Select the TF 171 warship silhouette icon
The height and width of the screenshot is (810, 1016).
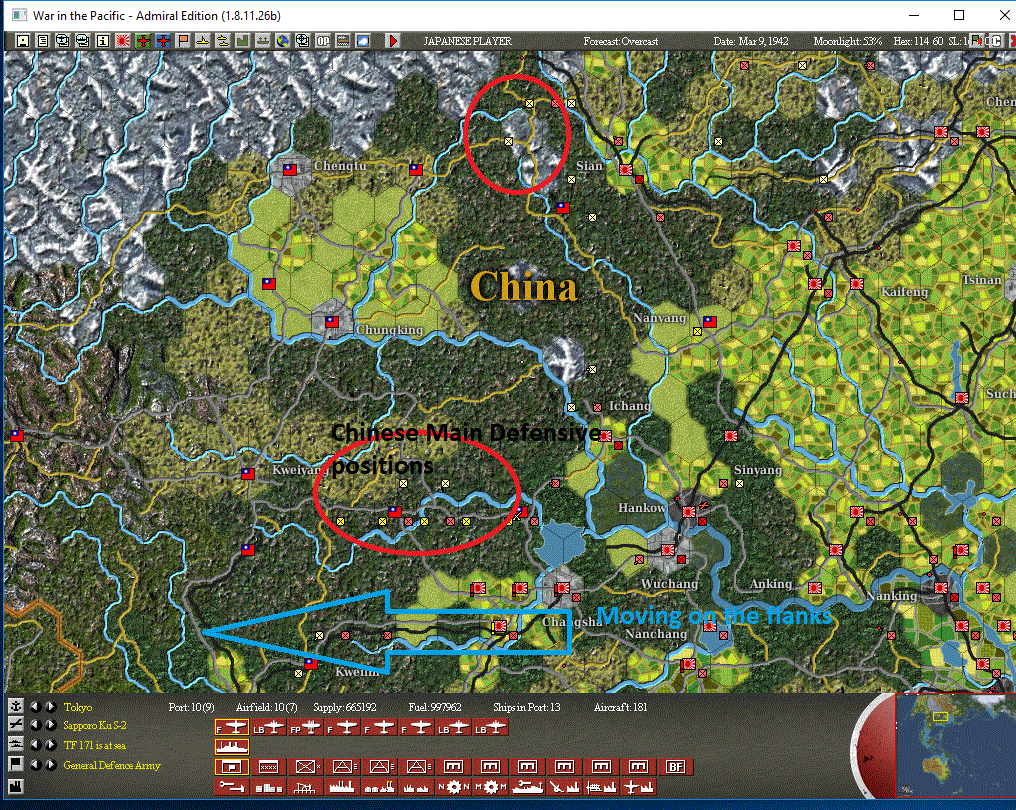coord(232,747)
